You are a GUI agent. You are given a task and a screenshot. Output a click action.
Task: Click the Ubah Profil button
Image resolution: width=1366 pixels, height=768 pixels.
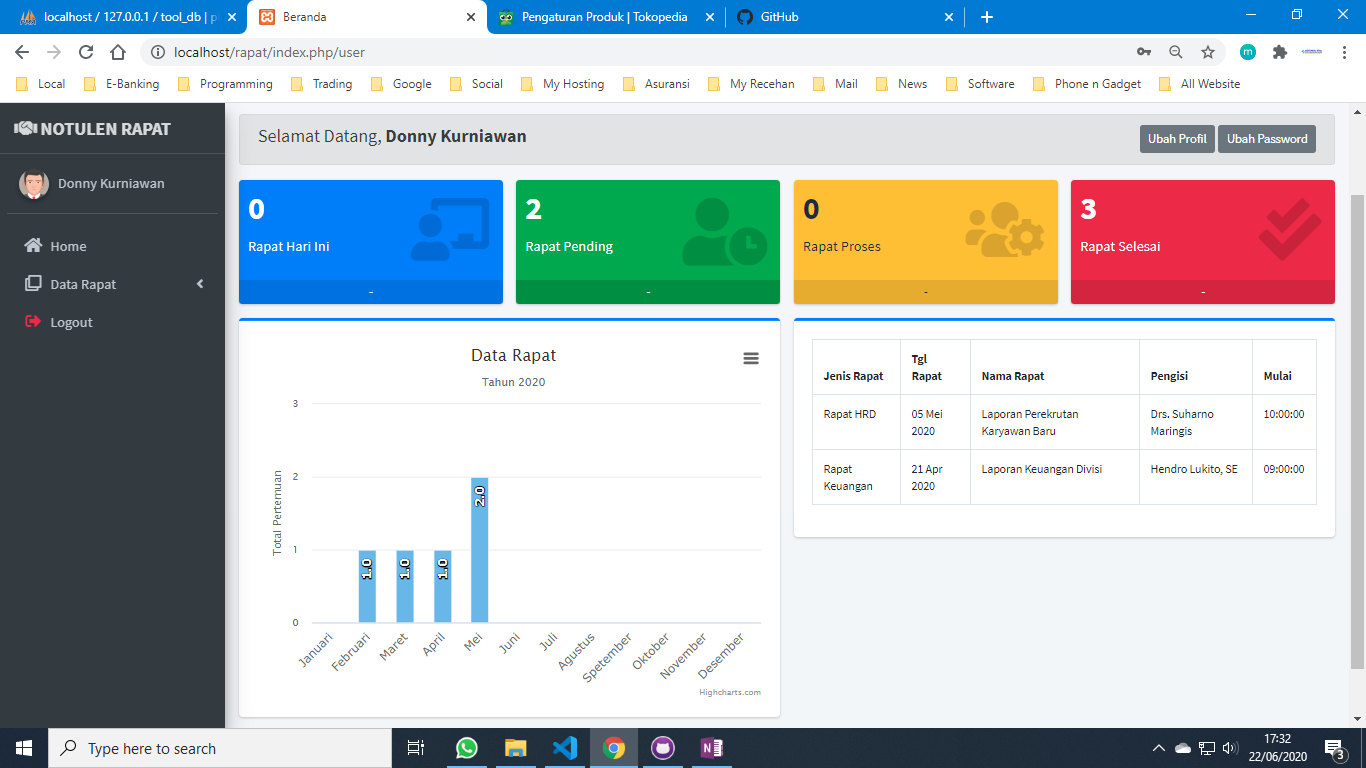click(x=1176, y=139)
